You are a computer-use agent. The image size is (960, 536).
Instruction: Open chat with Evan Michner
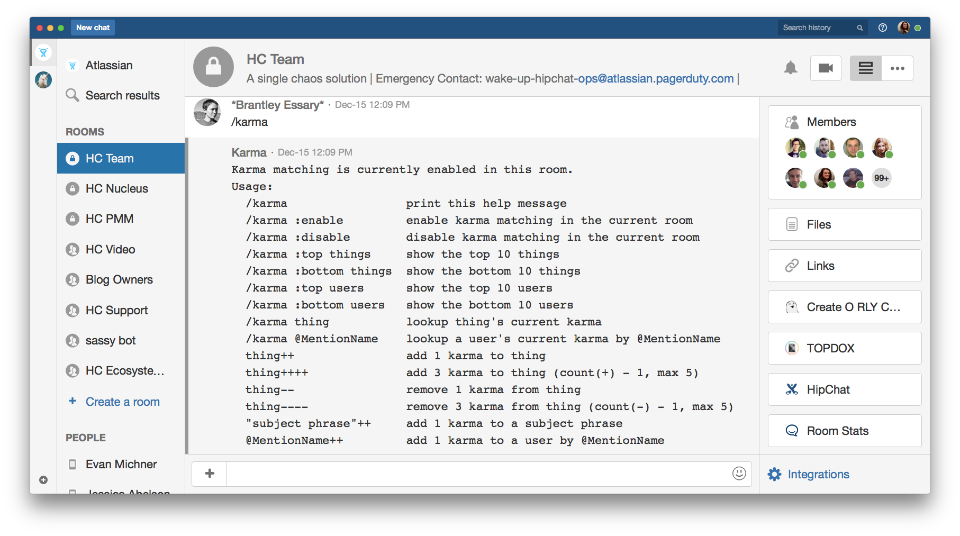[x=121, y=464]
